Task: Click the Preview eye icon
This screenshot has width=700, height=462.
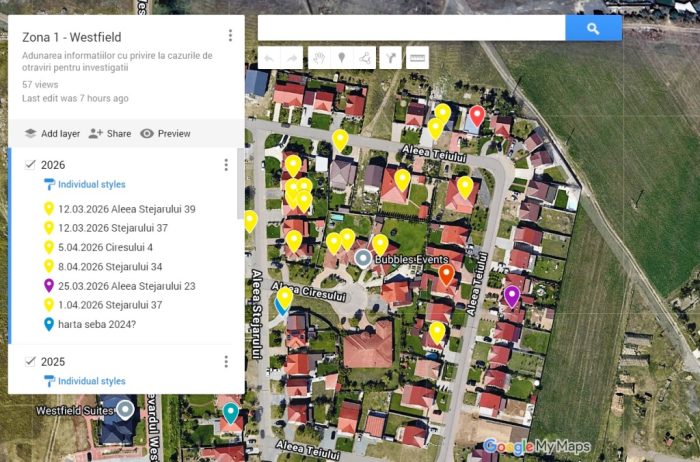Action: tap(147, 133)
